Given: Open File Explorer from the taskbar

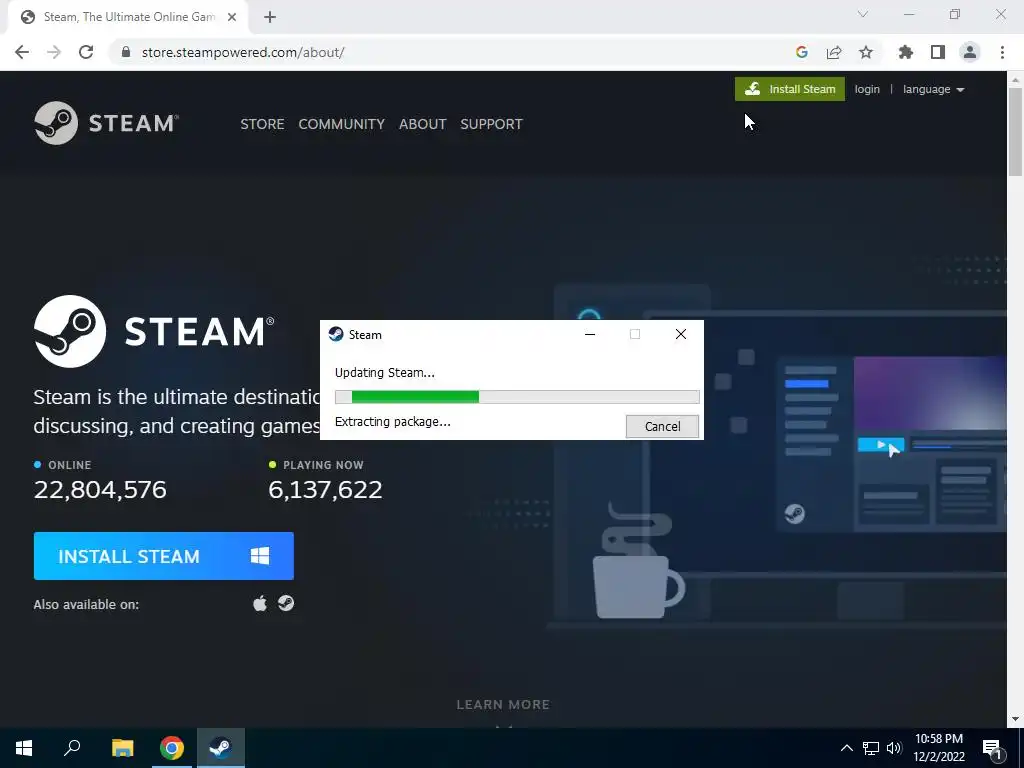Looking at the screenshot, I should [x=122, y=748].
